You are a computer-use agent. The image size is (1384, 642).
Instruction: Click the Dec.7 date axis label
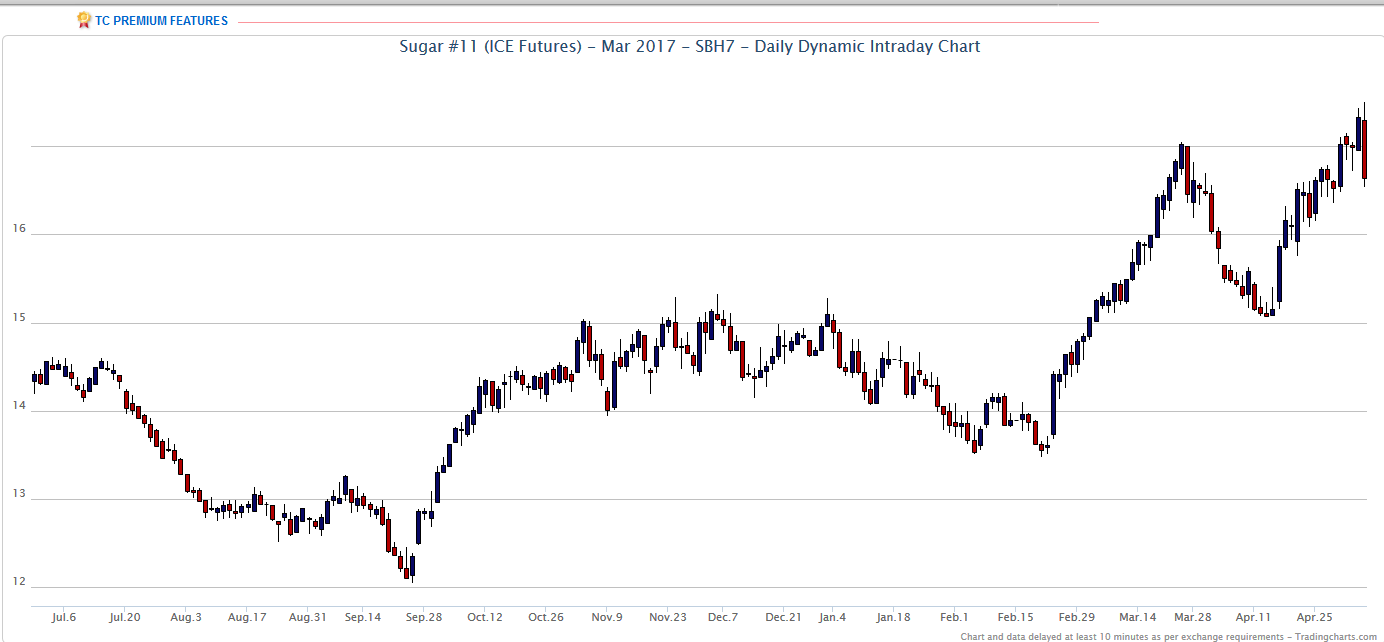click(723, 617)
